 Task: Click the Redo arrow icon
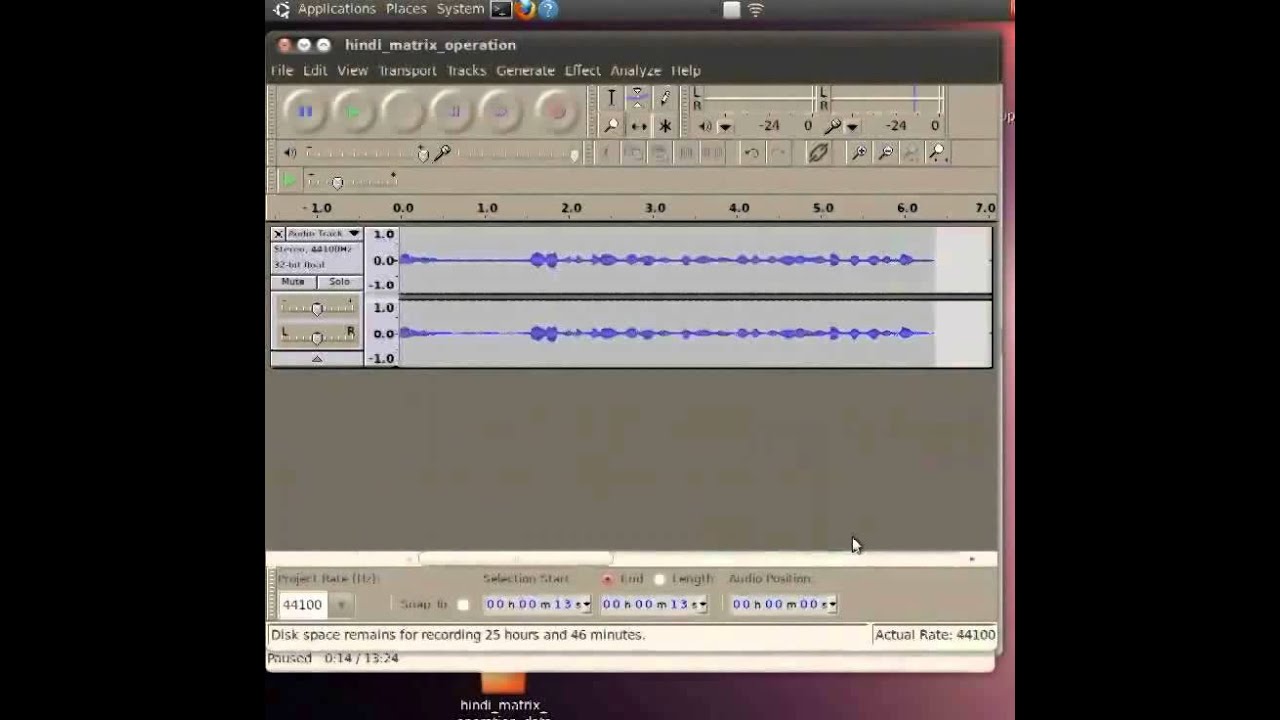pos(778,153)
